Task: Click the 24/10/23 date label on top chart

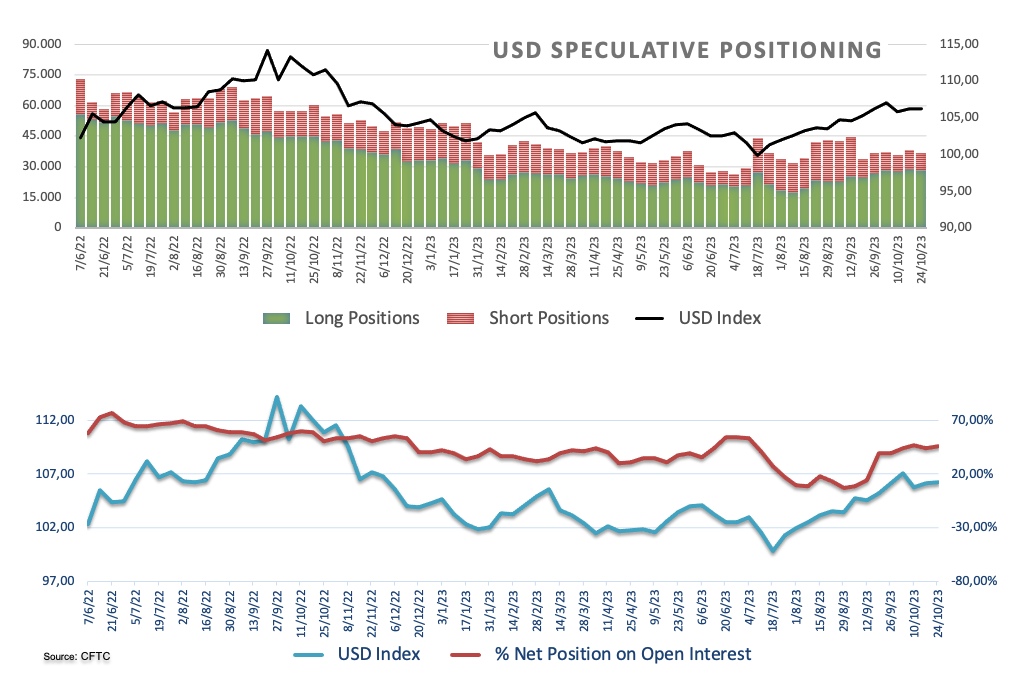Action: 921,262
